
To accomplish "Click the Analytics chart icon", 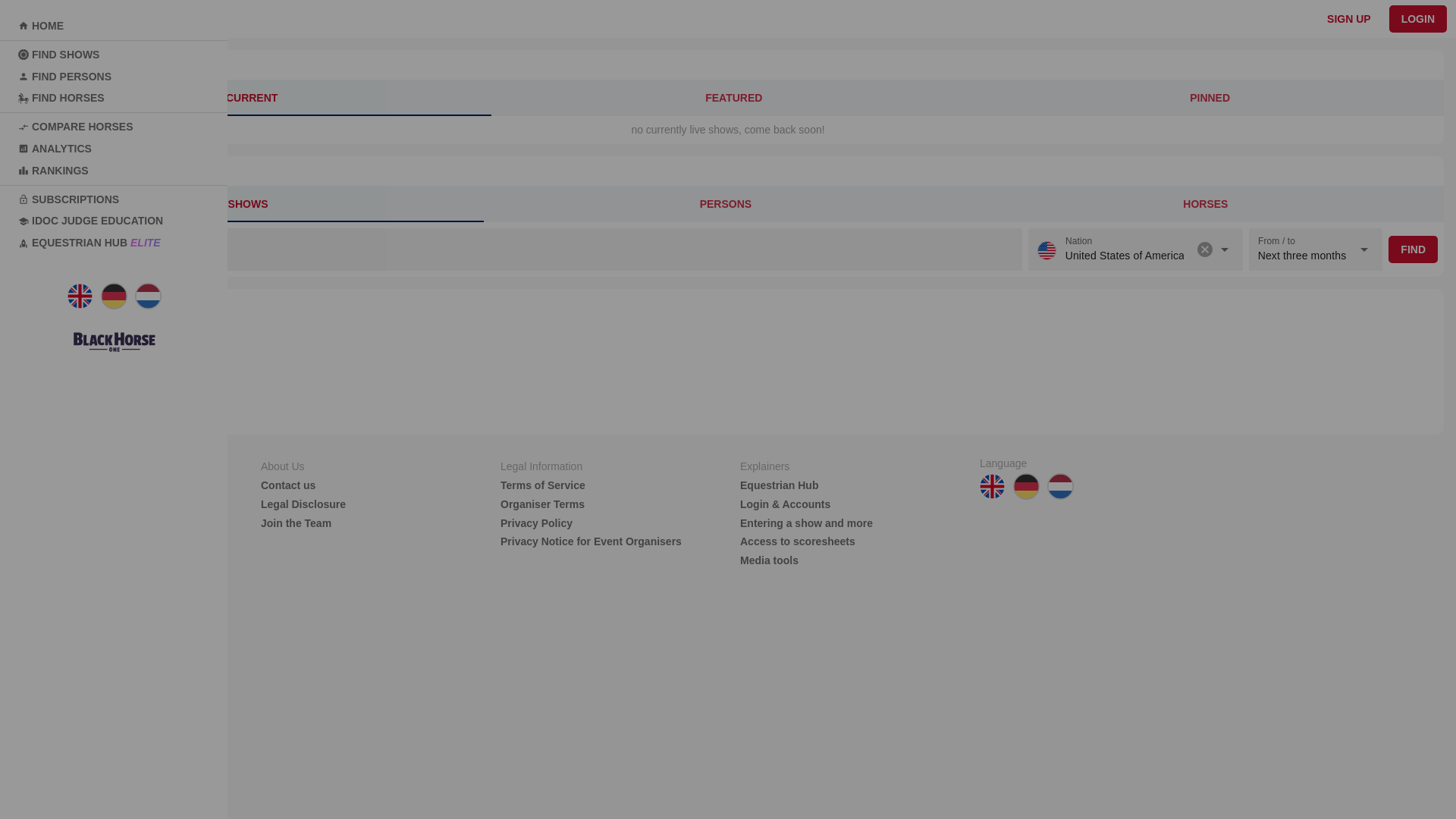I will pyautogui.click(x=24, y=149).
